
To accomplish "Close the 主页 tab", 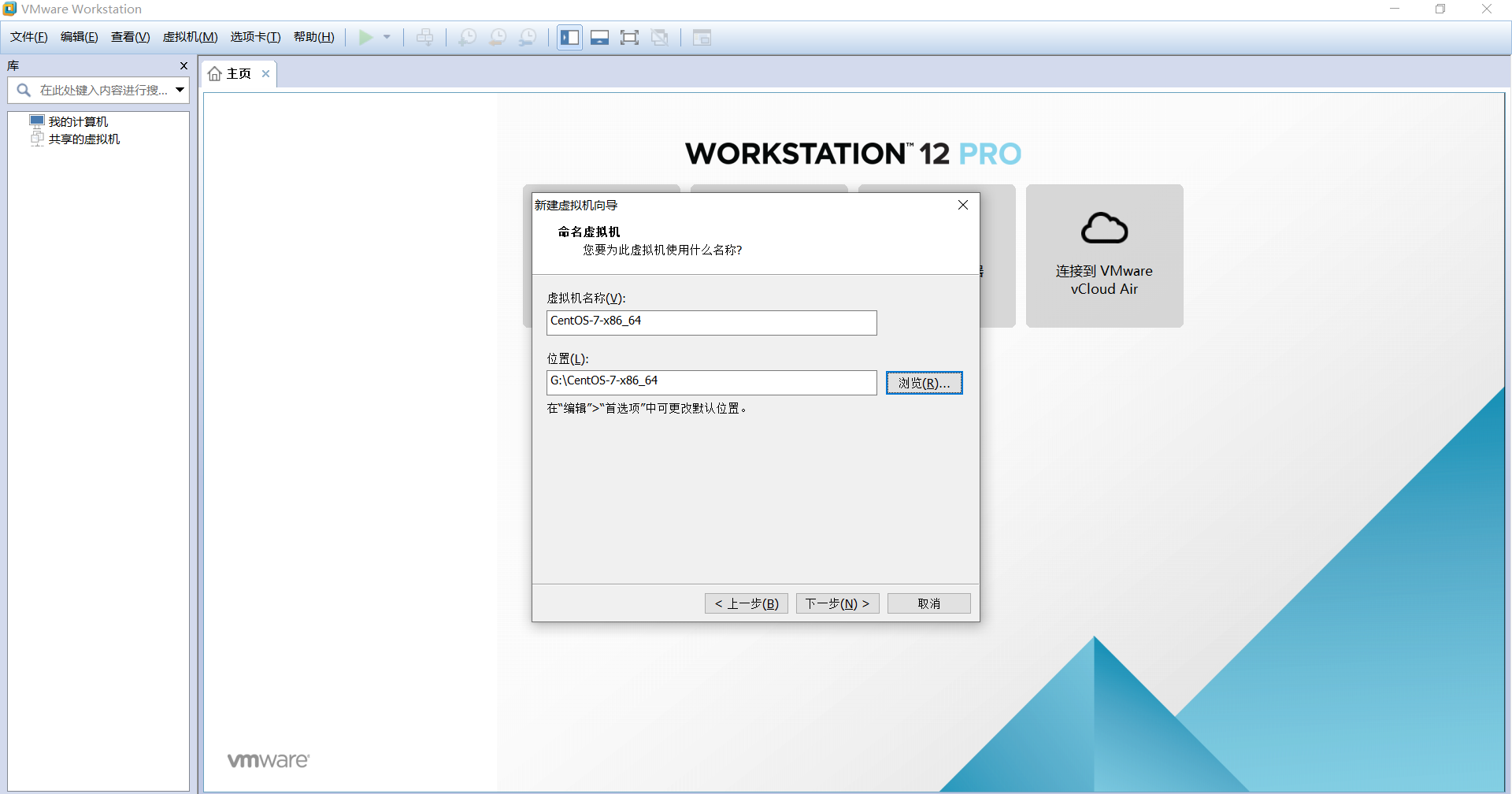I will coord(266,74).
